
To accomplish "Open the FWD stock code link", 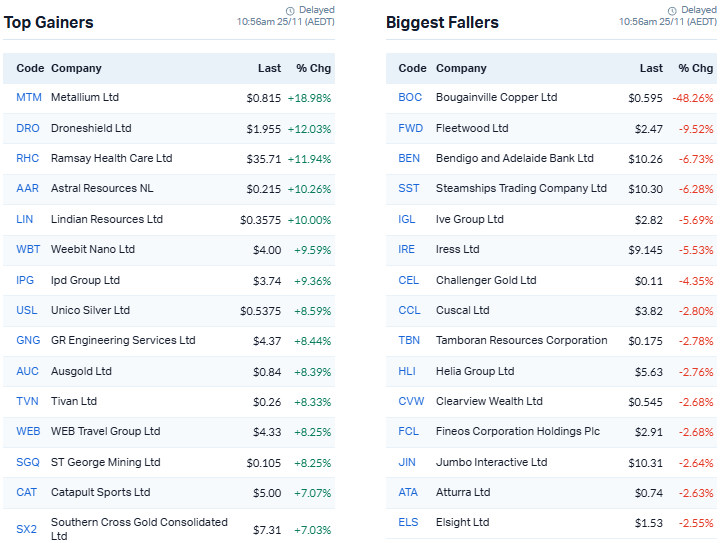I will 411,128.
